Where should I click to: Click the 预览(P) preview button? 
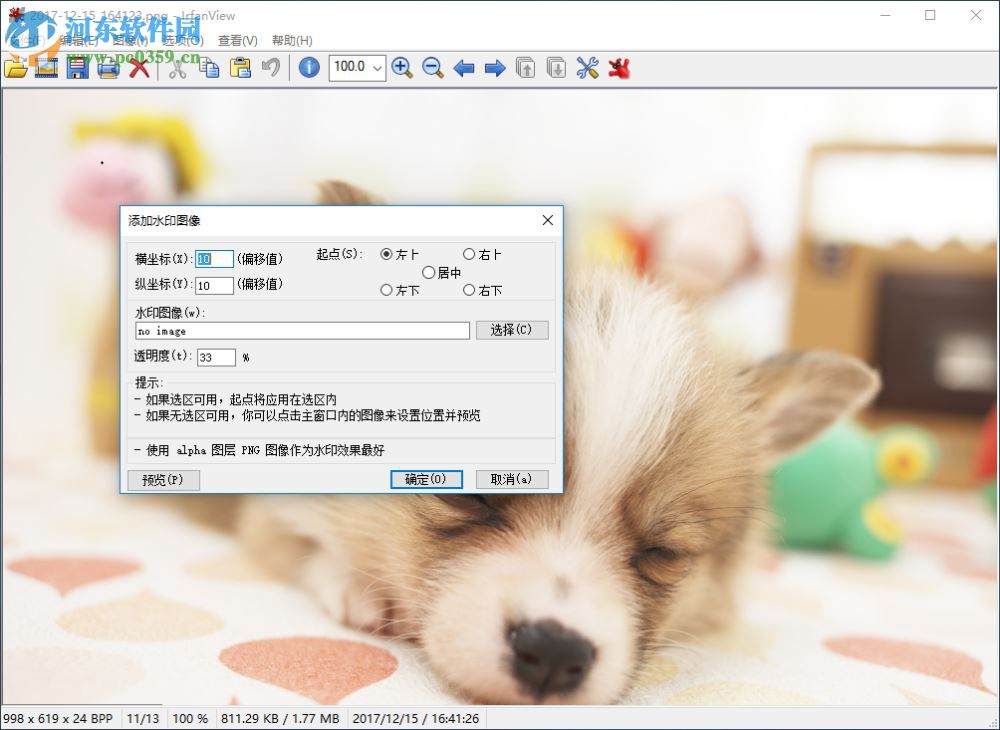coord(163,479)
